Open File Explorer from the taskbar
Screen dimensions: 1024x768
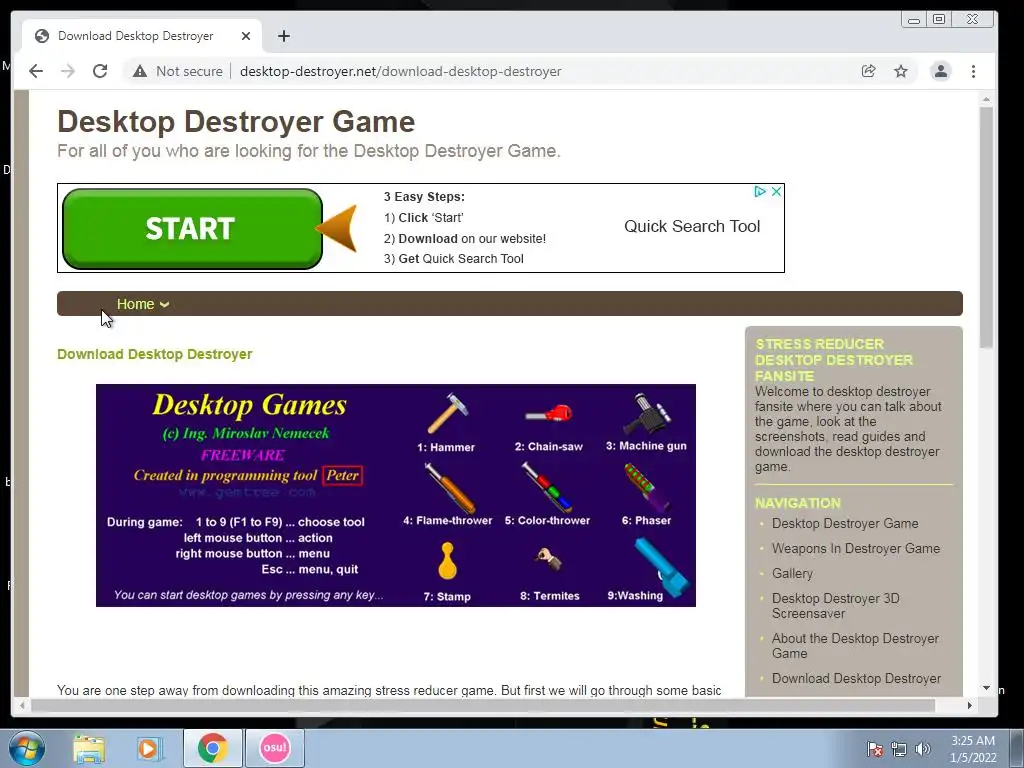pos(89,748)
